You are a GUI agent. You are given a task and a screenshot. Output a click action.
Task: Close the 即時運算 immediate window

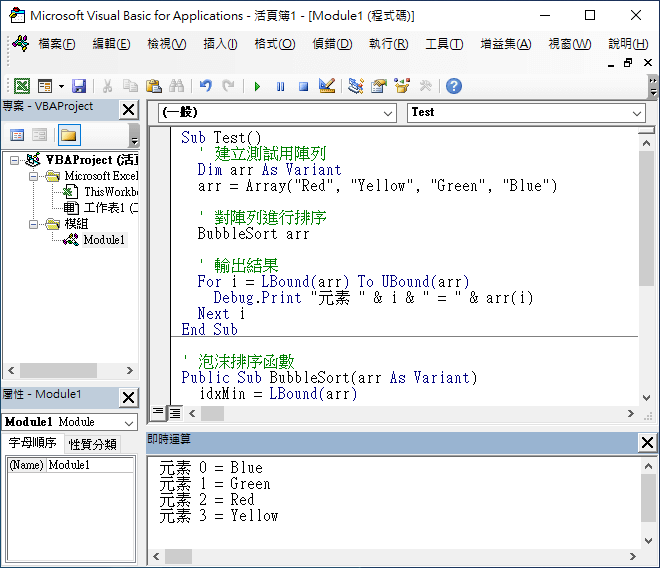coord(647,443)
